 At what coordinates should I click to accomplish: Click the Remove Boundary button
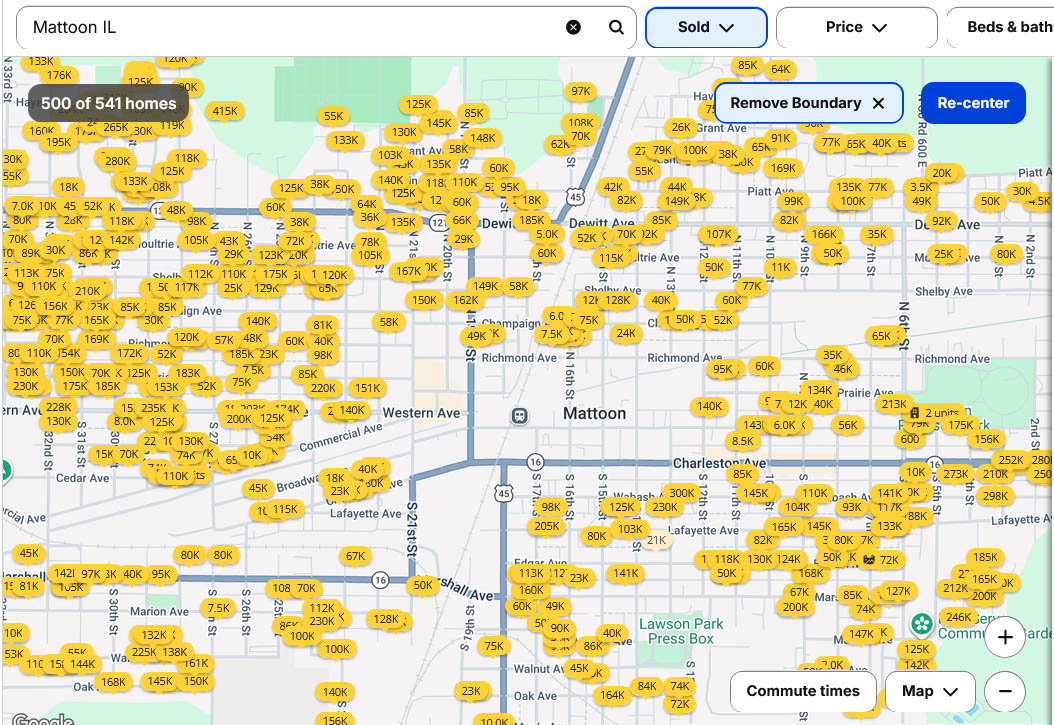(x=808, y=103)
